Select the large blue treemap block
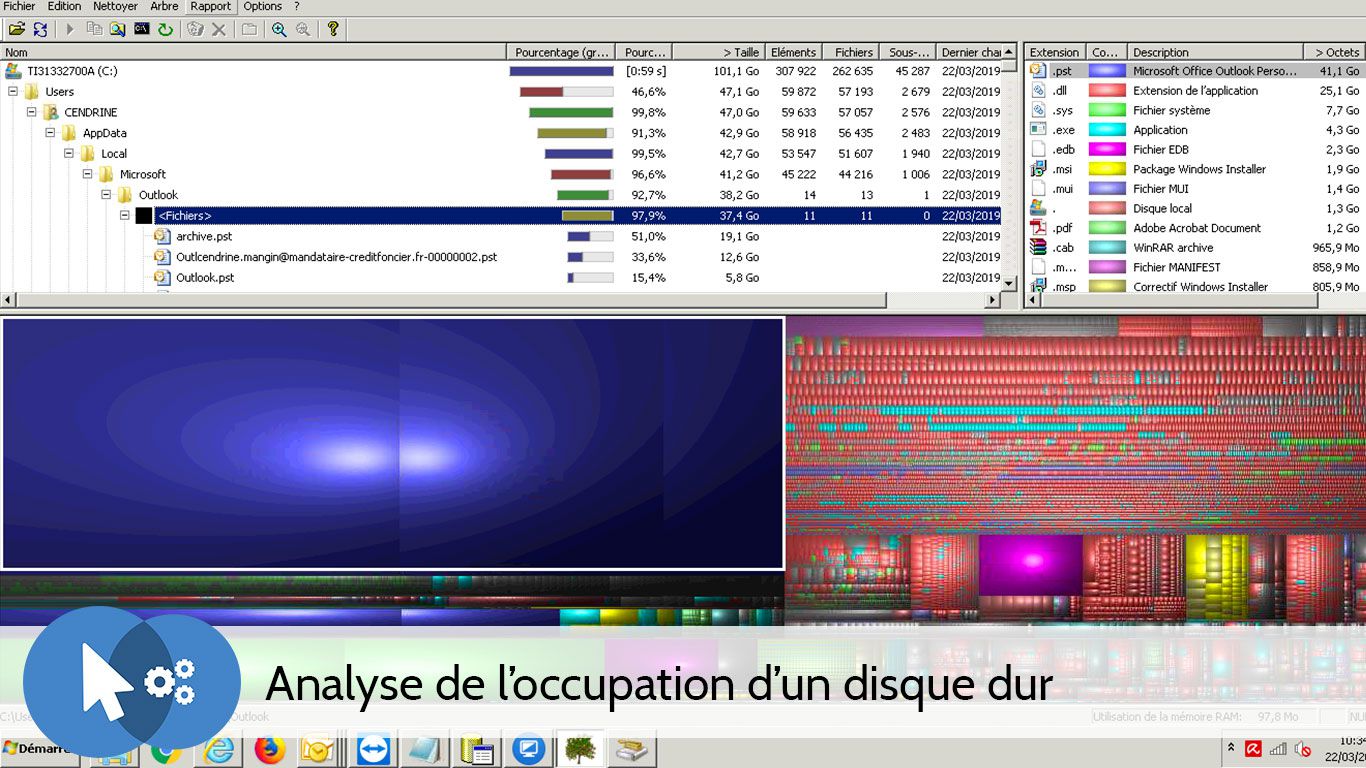Image resolution: width=1366 pixels, height=768 pixels. [x=392, y=443]
